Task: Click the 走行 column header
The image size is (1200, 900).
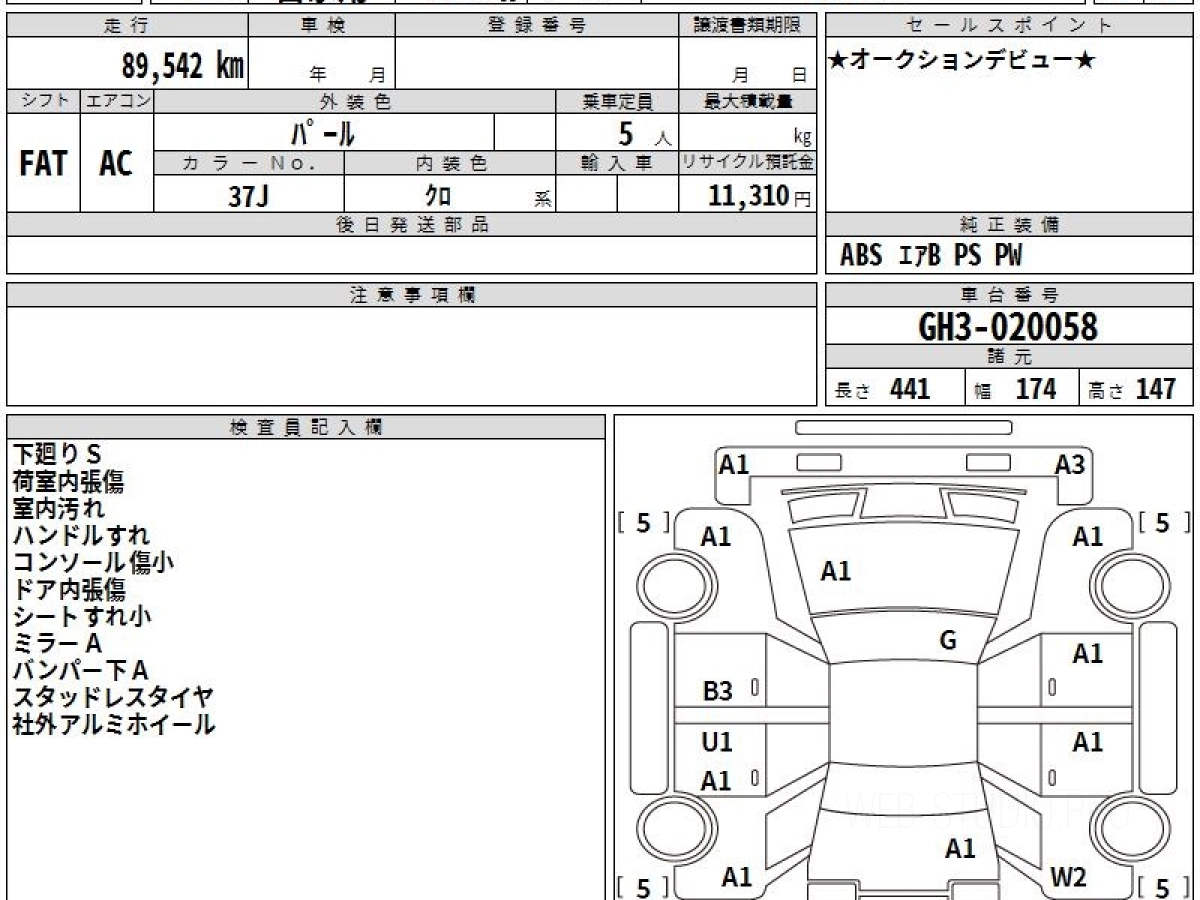Action: pyautogui.click(x=126, y=26)
